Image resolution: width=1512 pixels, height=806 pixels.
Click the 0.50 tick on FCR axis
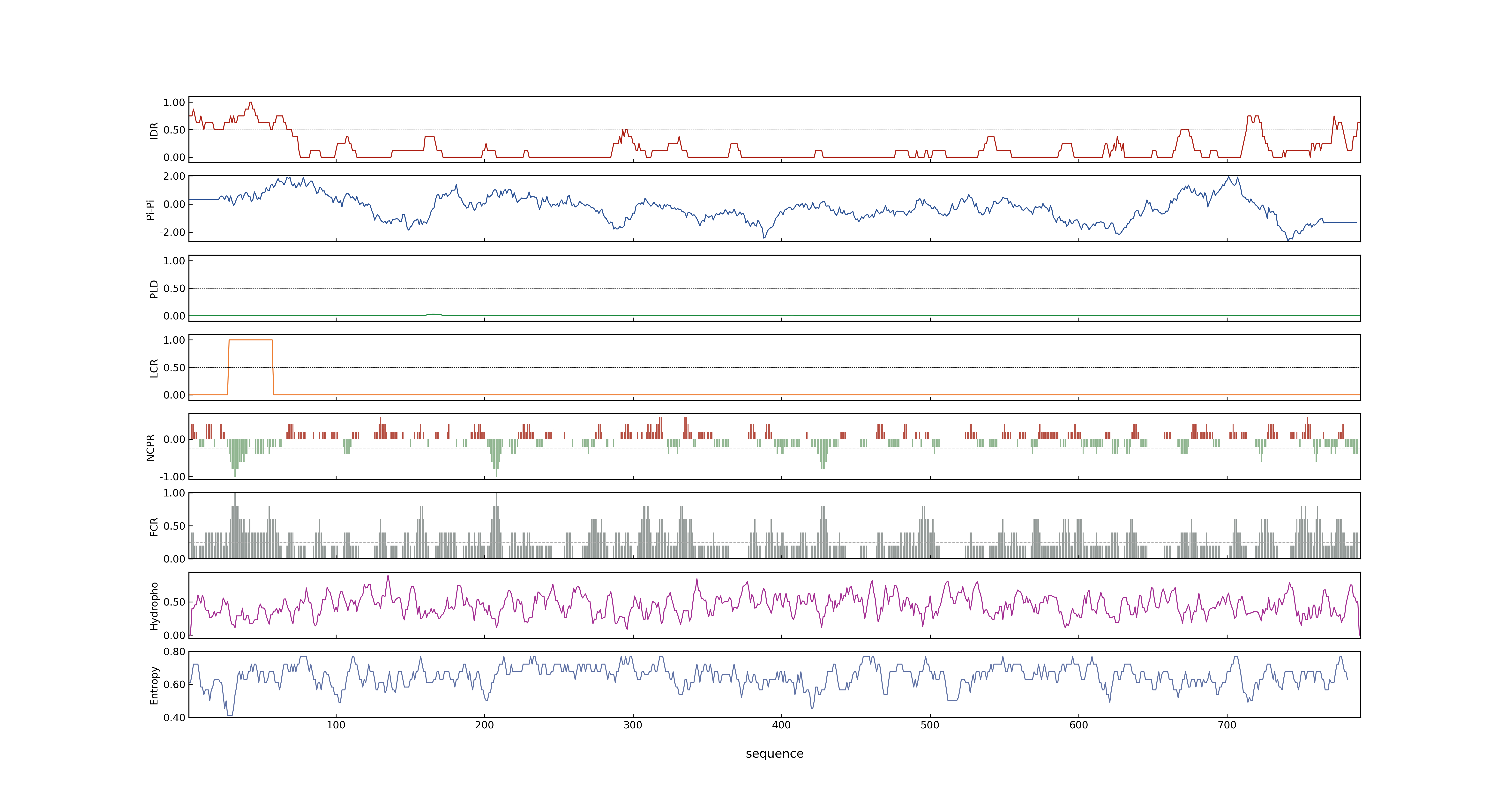174,526
